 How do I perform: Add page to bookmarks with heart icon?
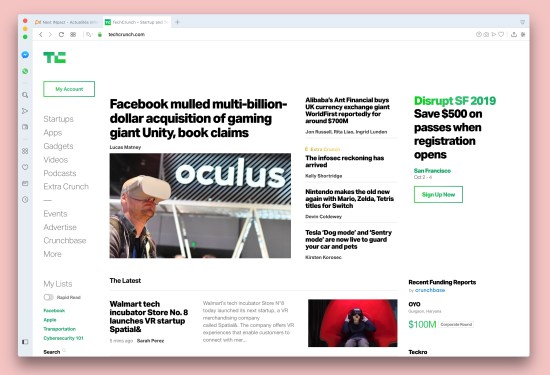tap(501, 34)
